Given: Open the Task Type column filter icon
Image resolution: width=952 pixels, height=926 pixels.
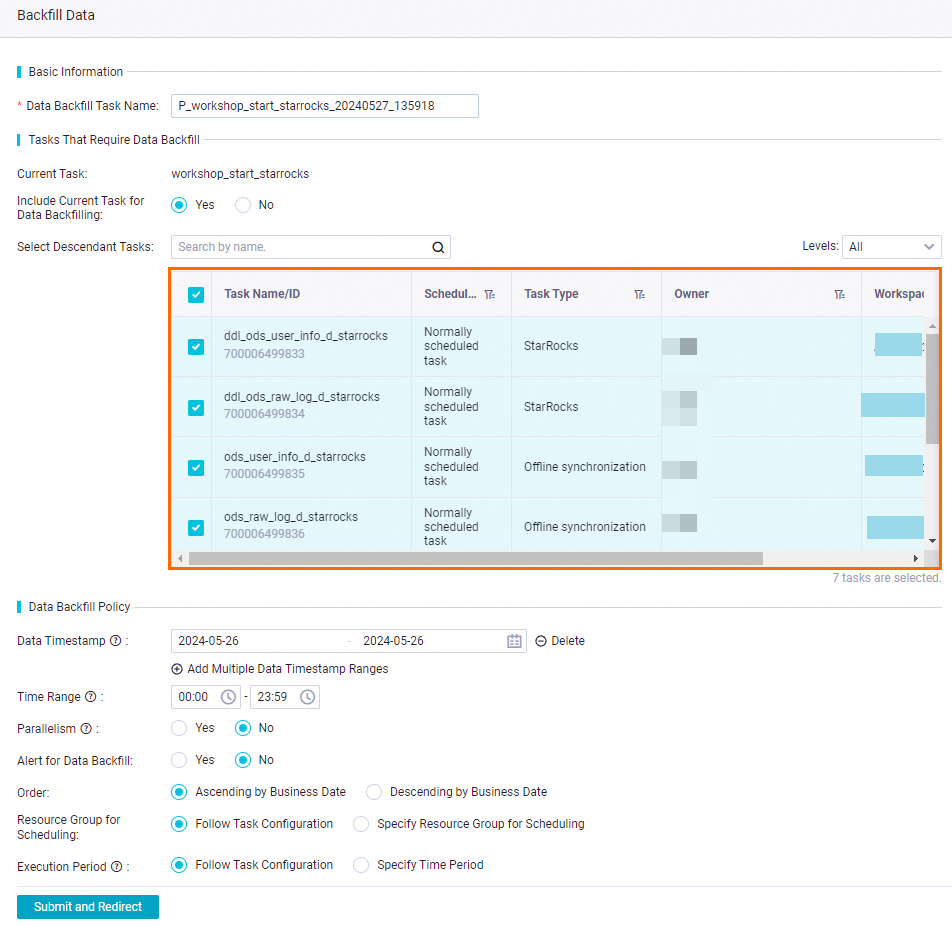Looking at the screenshot, I should click(x=639, y=294).
